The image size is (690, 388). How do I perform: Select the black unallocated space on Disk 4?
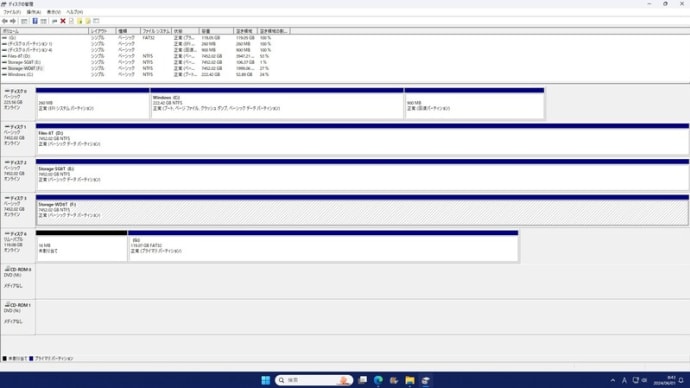[81, 246]
